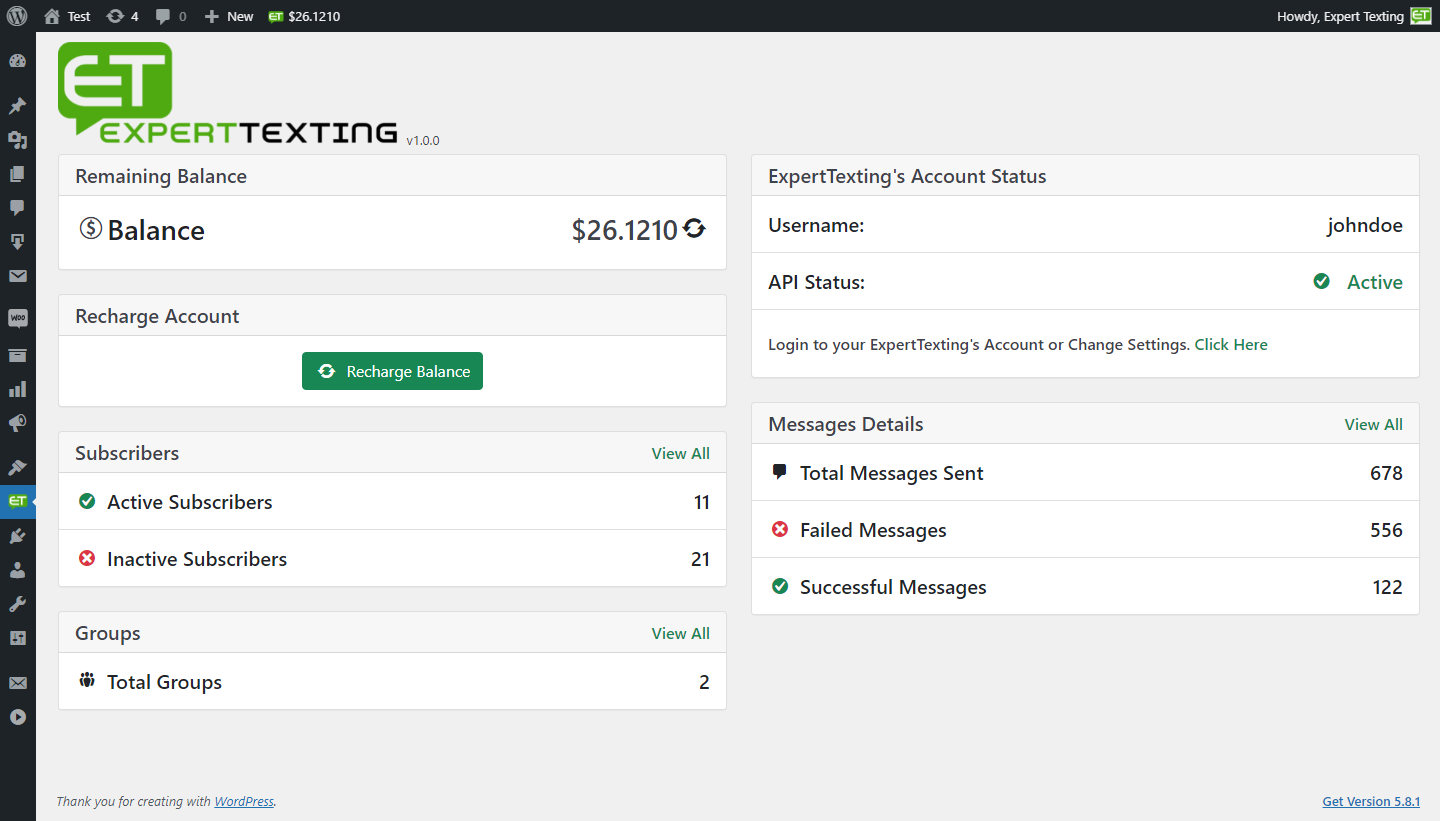Viewport: 1440px width, 821px height.
Task: Refresh balance using the sync arrows icon
Action: click(x=694, y=229)
